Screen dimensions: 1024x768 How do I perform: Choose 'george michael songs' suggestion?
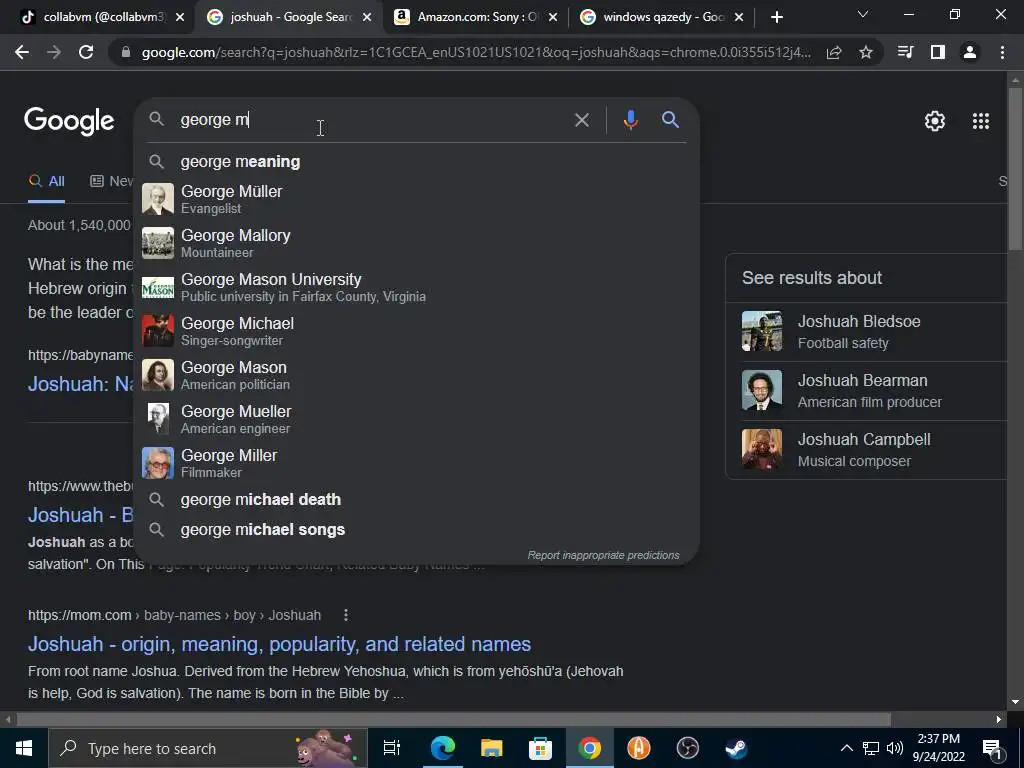coord(417,530)
